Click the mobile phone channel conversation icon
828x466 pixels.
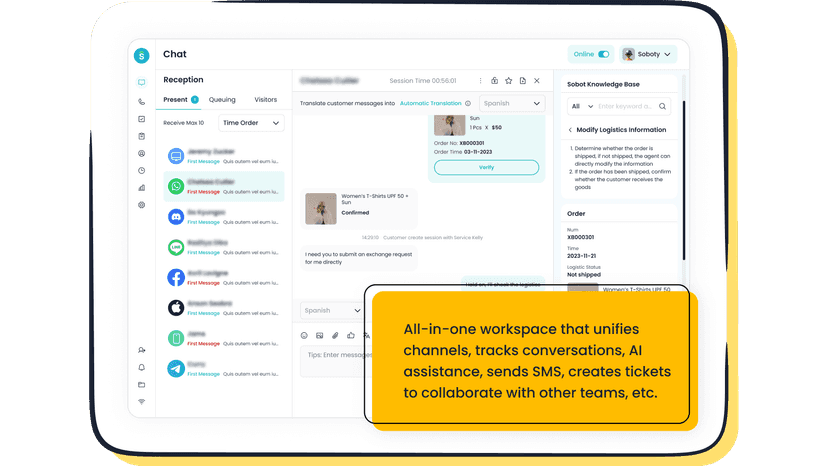(x=176, y=338)
